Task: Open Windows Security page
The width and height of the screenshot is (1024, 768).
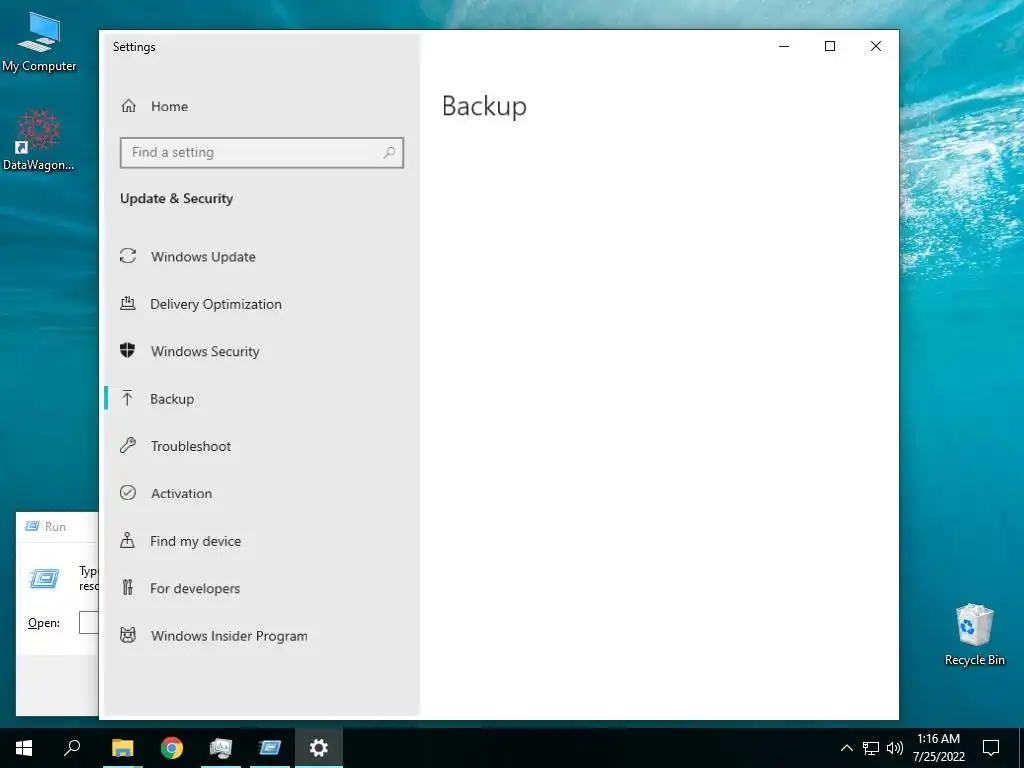Action: pos(261,351)
